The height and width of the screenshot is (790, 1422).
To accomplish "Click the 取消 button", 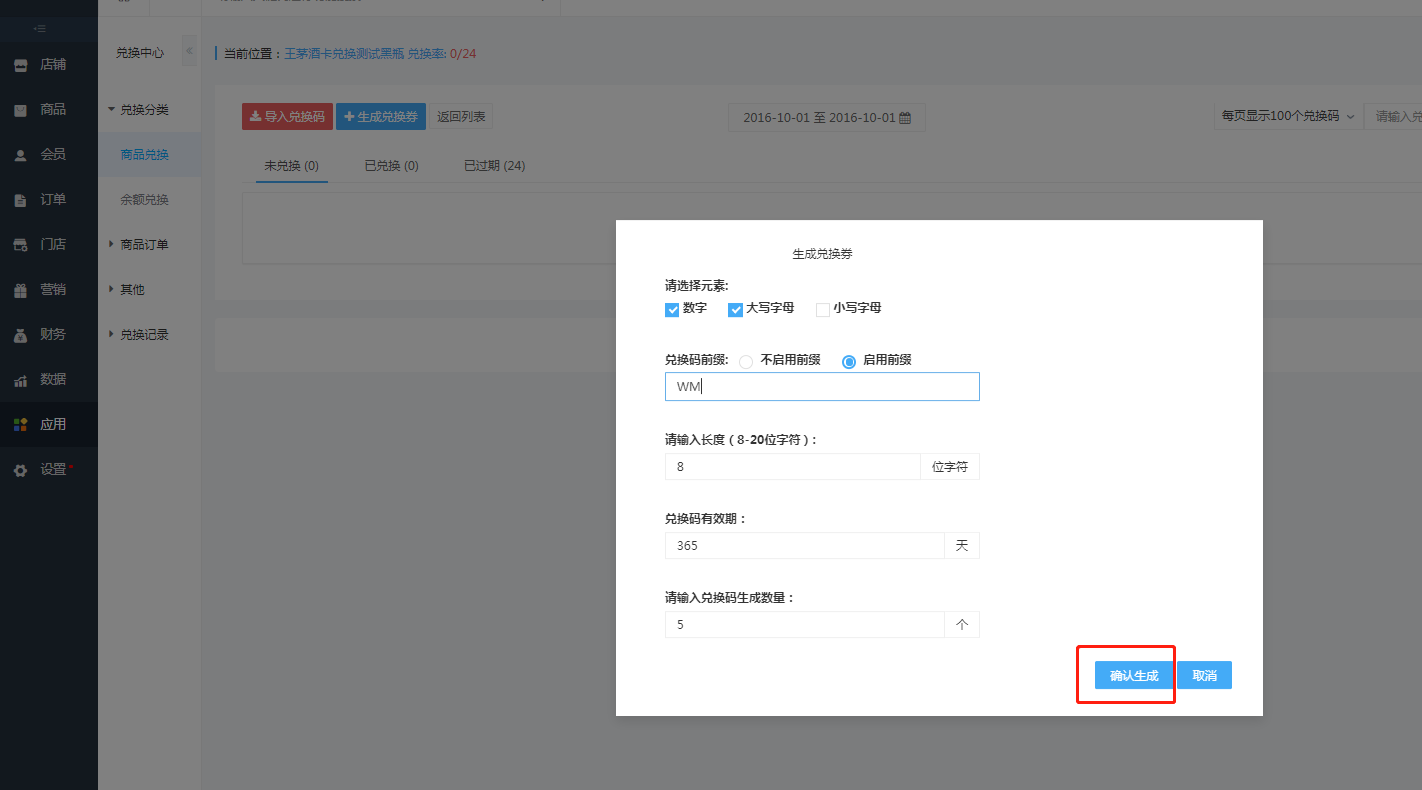I will point(1204,676).
